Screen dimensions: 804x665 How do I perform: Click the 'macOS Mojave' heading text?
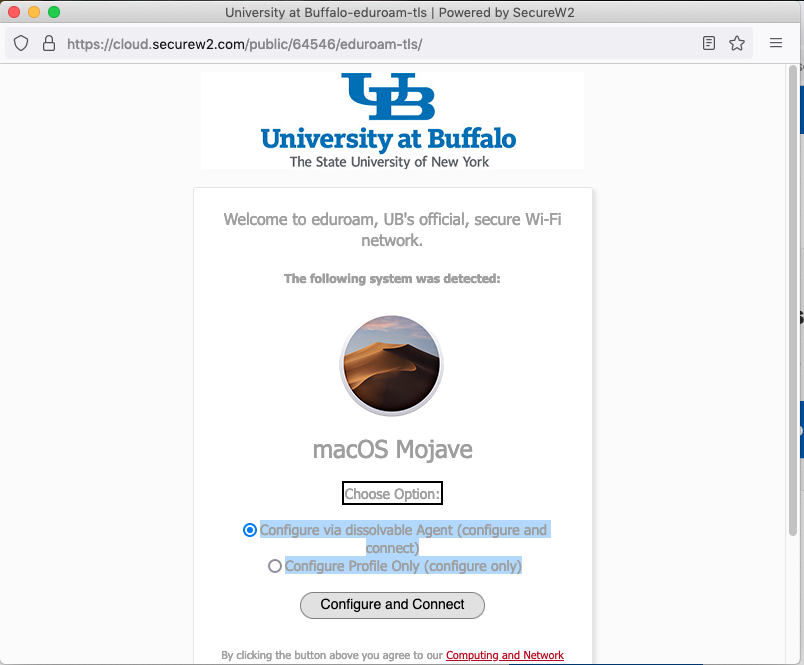point(392,449)
